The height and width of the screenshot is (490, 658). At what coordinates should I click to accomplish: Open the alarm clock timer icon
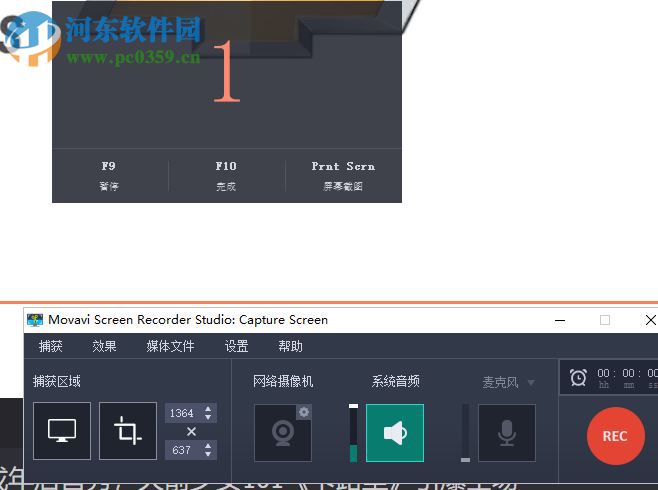pyautogui.click(x=578, y=377)
